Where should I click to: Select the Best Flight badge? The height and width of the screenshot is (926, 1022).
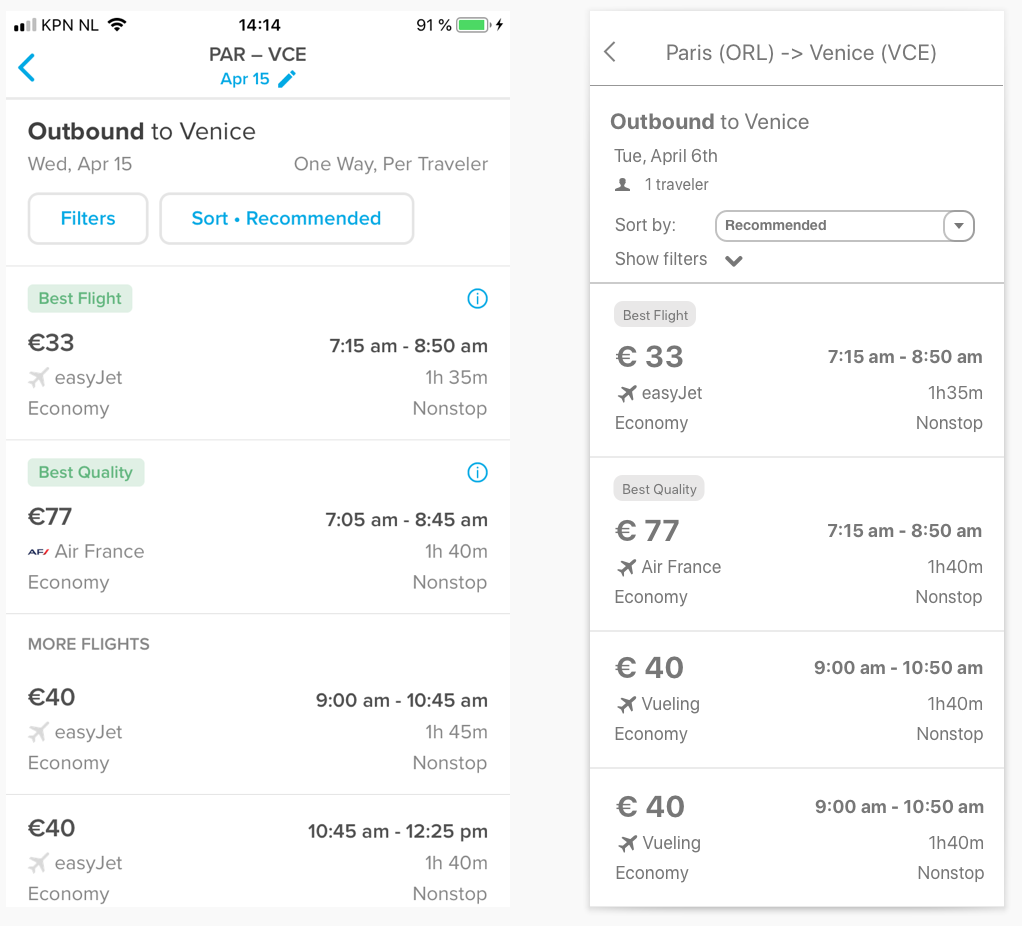click(79, 298)
